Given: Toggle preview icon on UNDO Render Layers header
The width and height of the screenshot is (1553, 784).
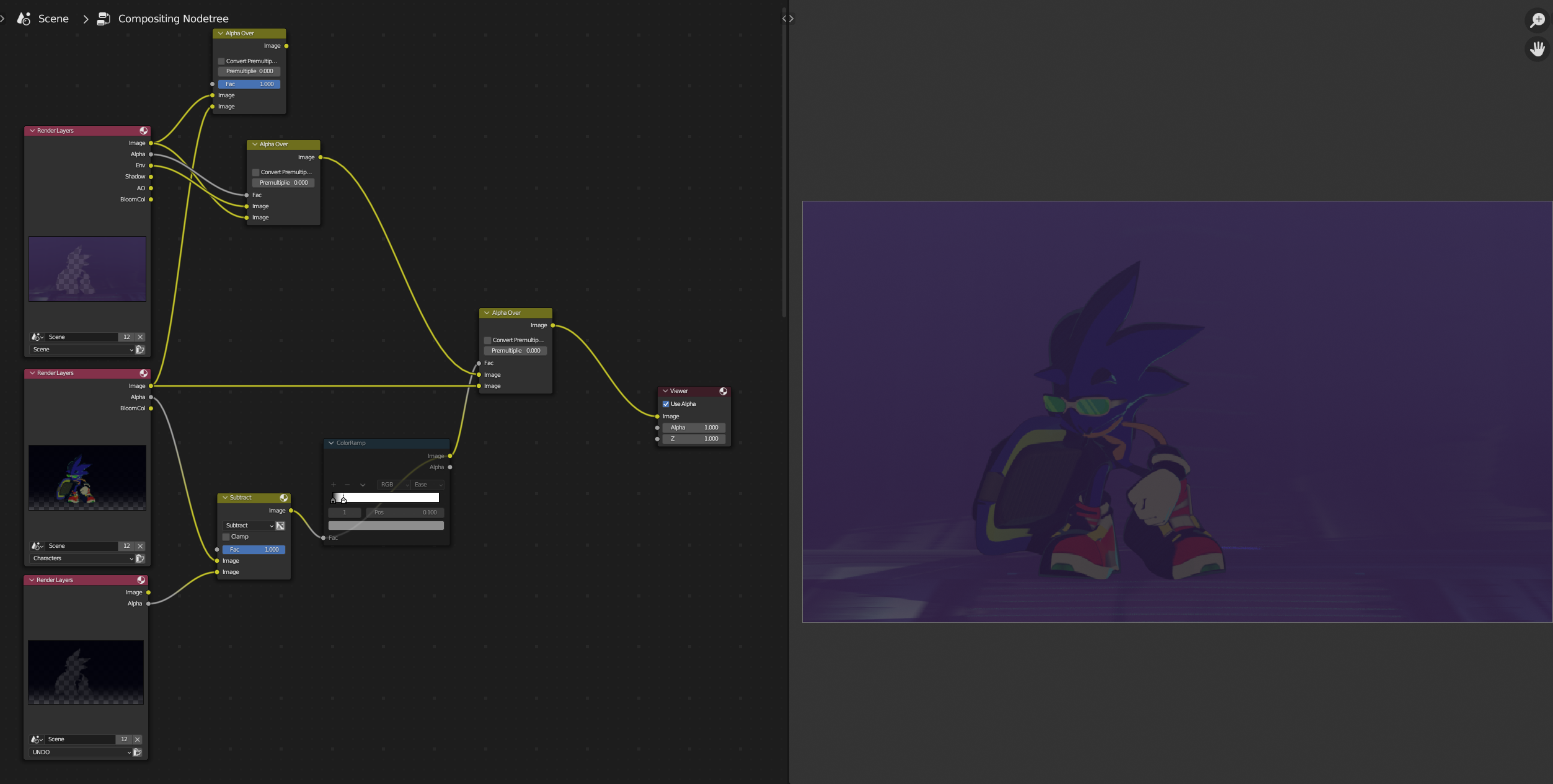Looking at the screenshot, I should (x=141, y=580).
